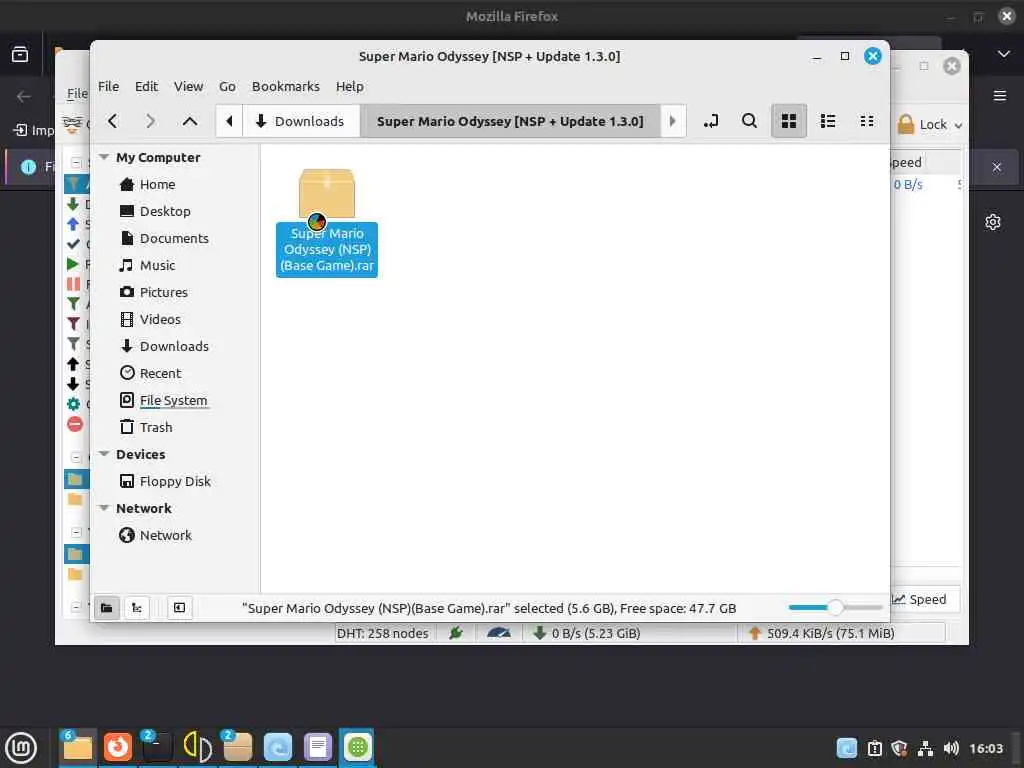Open the File menu in Nemo
Viewport: 1024px width, 768px height.
click(x=108, y=86)
